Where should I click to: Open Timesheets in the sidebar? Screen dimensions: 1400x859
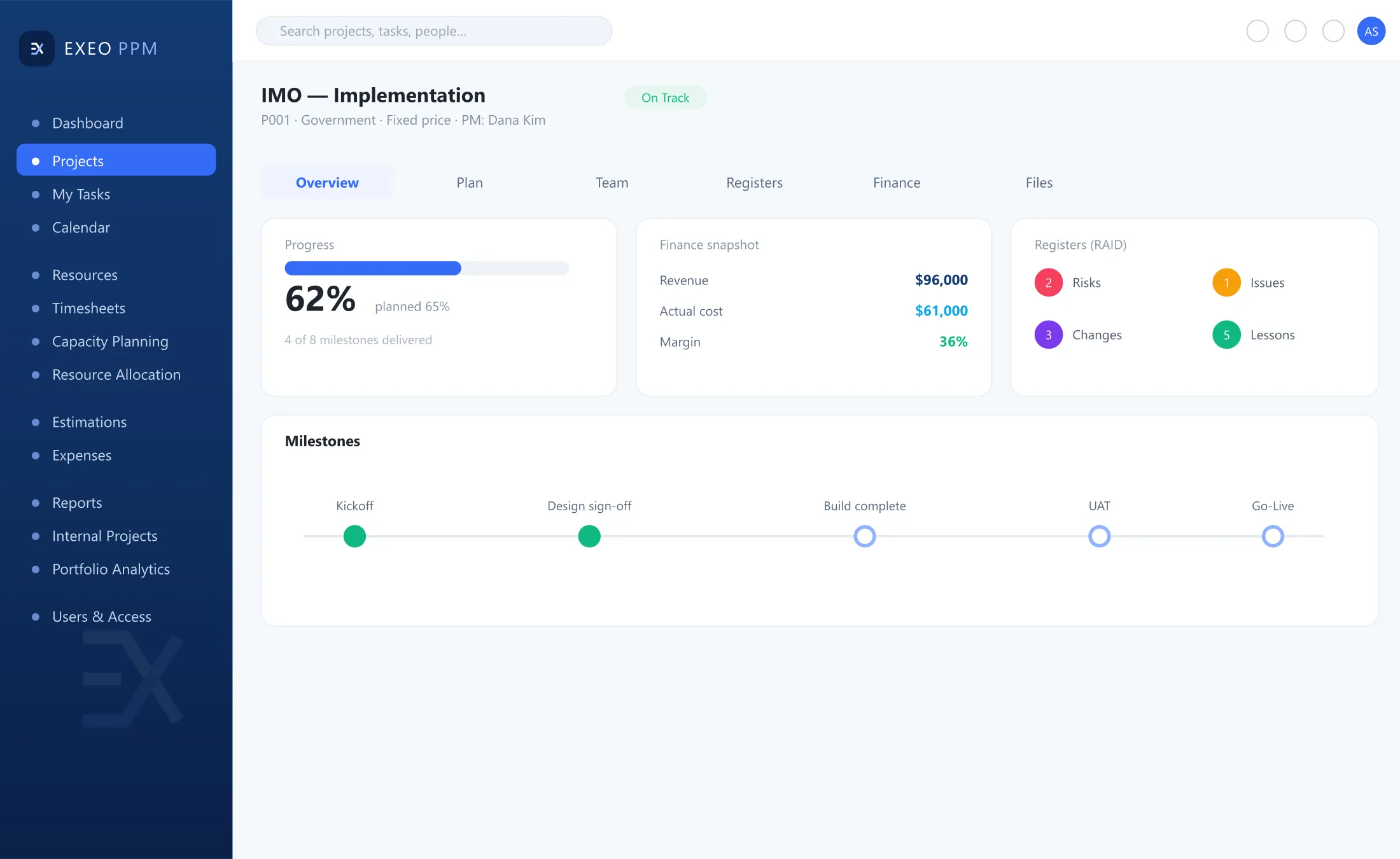pos(116,308)
